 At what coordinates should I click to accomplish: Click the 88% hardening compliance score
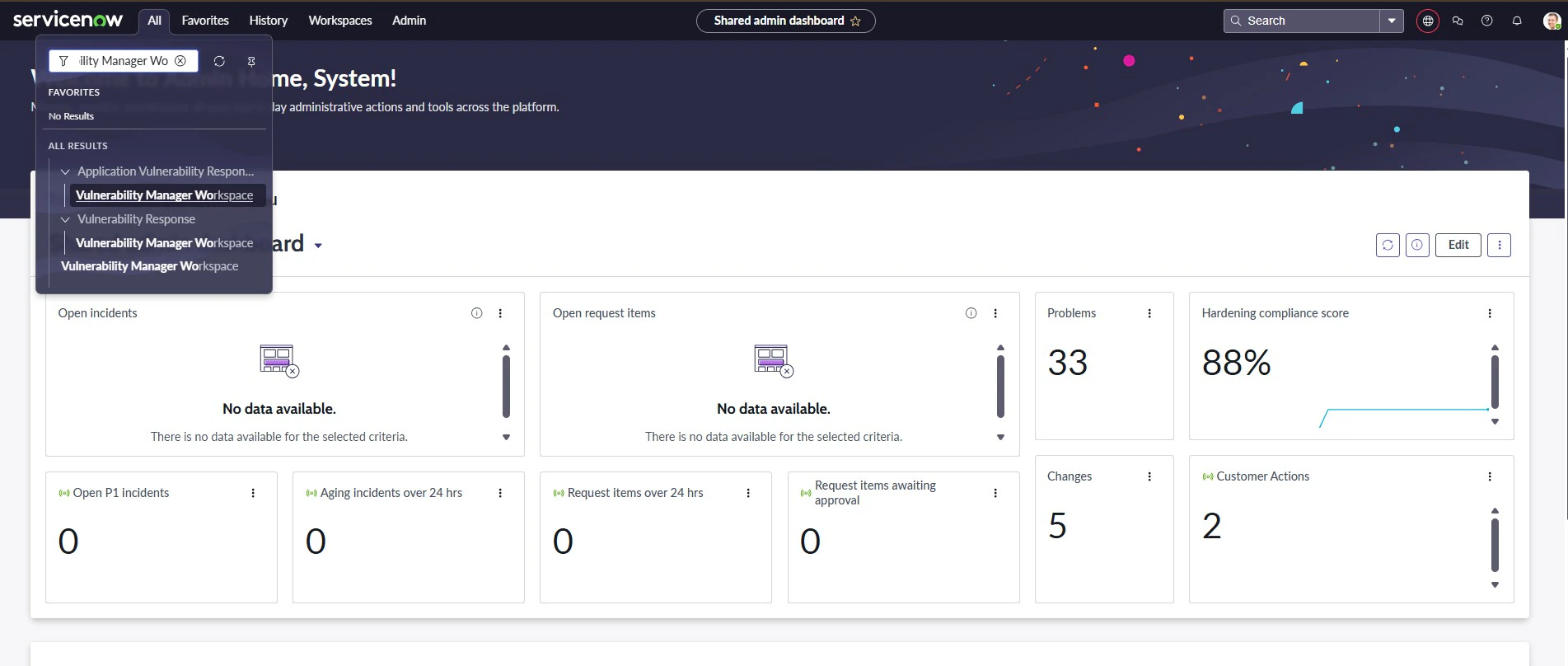pyautogui.click(x=1237, y=363)
